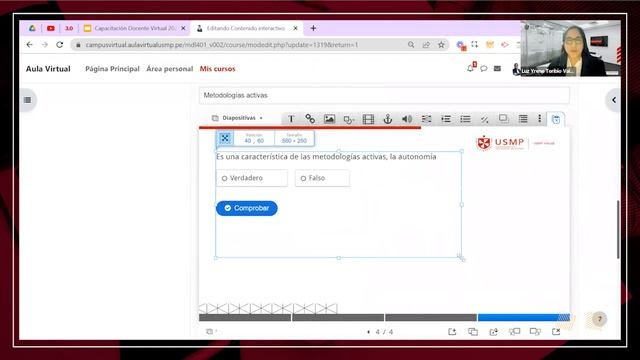Go to Página Principal
Viewport: 640px width, 360px height.
pyautogui.click(x=112, y=69)
